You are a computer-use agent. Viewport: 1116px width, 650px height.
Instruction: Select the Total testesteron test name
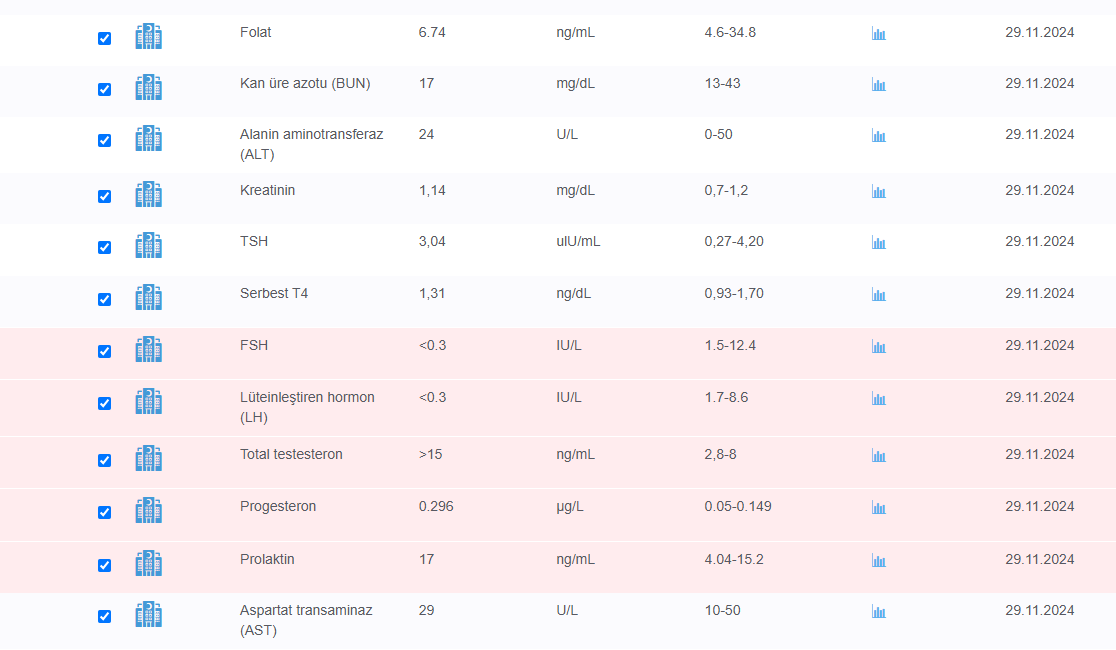pos(291,454)
